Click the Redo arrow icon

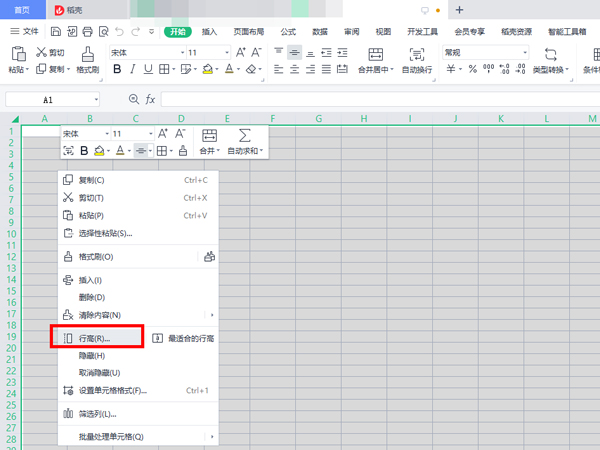tap(135, 31)
